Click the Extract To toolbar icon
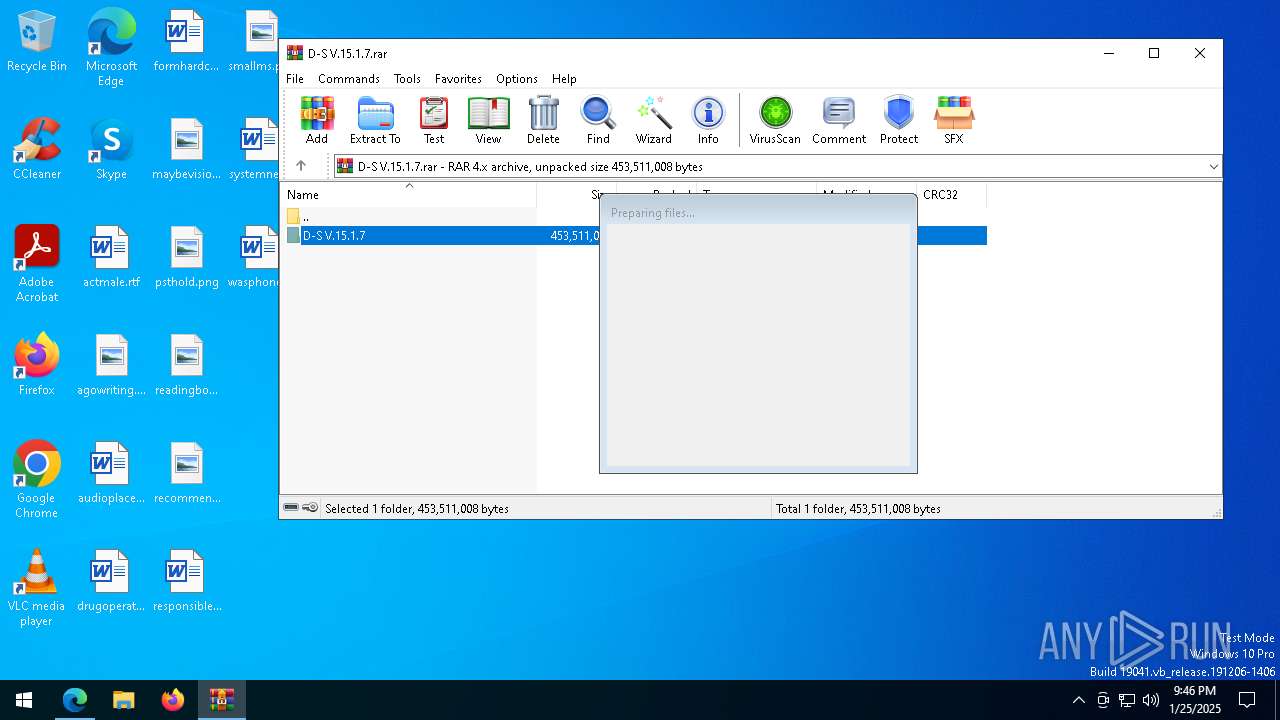 coord(375,121)
